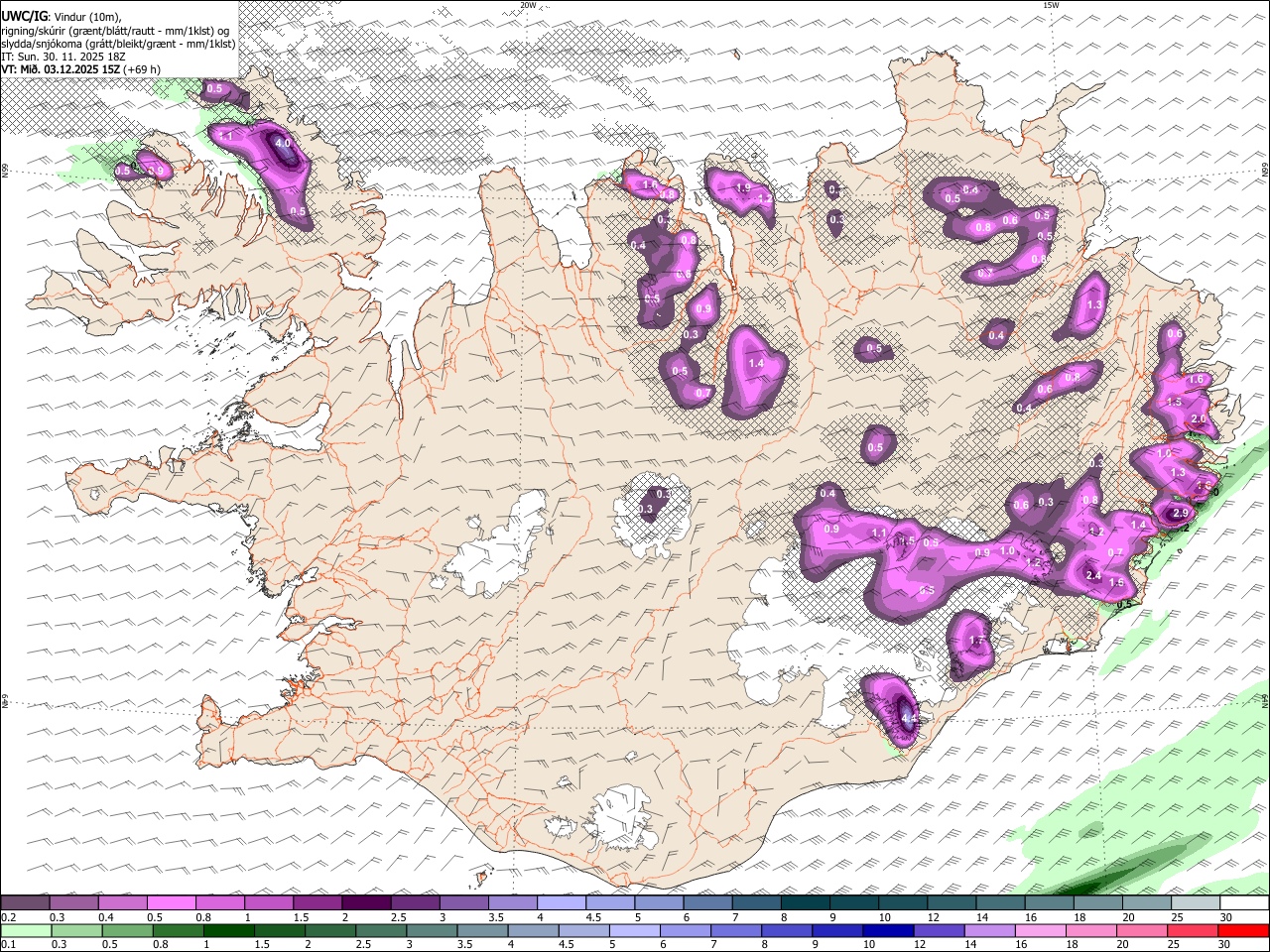Click the 'VT: Mið. 03.12.2025 15Z (+69 h)' line
1270x952 pixels.
(x=81, y=69)
